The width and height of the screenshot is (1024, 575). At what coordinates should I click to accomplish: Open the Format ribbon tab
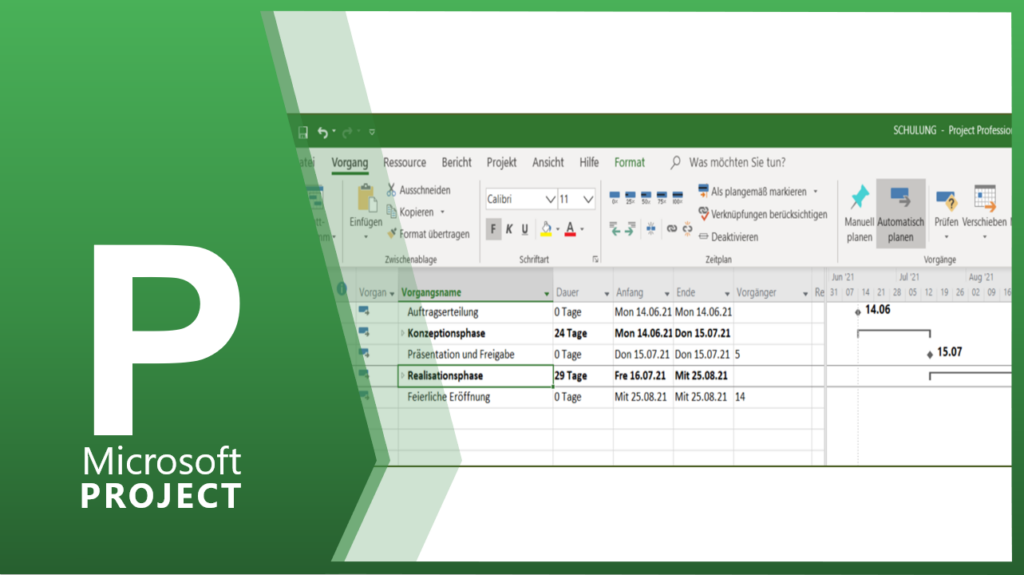pos(630,163)
